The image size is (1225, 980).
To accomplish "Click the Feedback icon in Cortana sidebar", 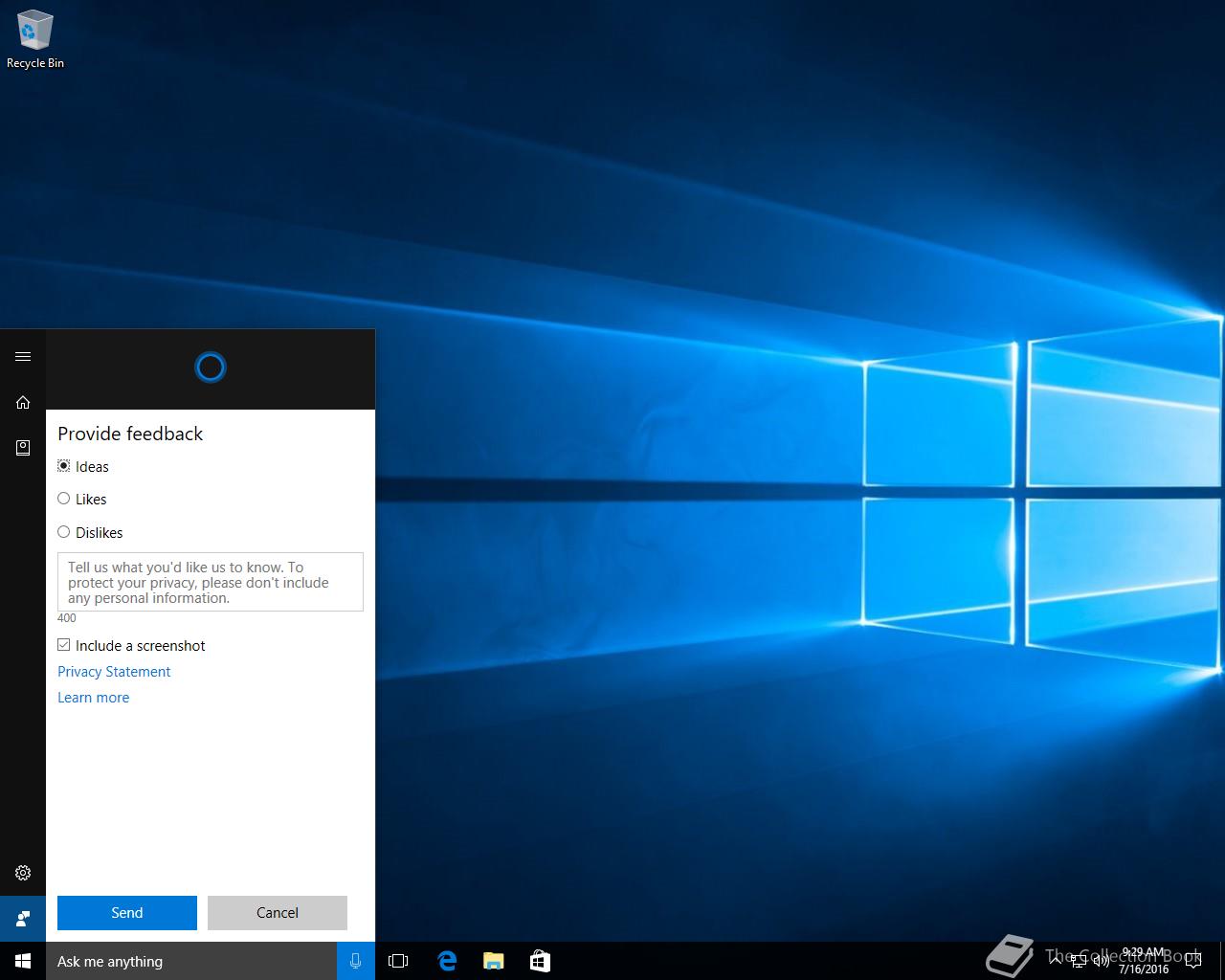I will point(23,919).
